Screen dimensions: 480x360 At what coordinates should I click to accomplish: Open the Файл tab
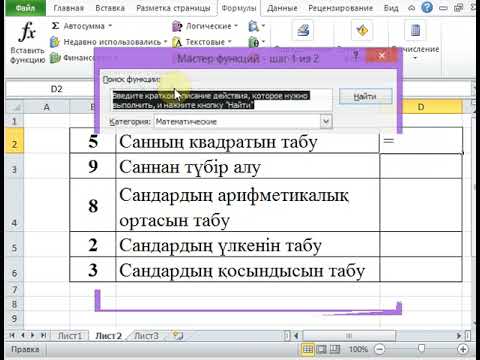point(25,8)
